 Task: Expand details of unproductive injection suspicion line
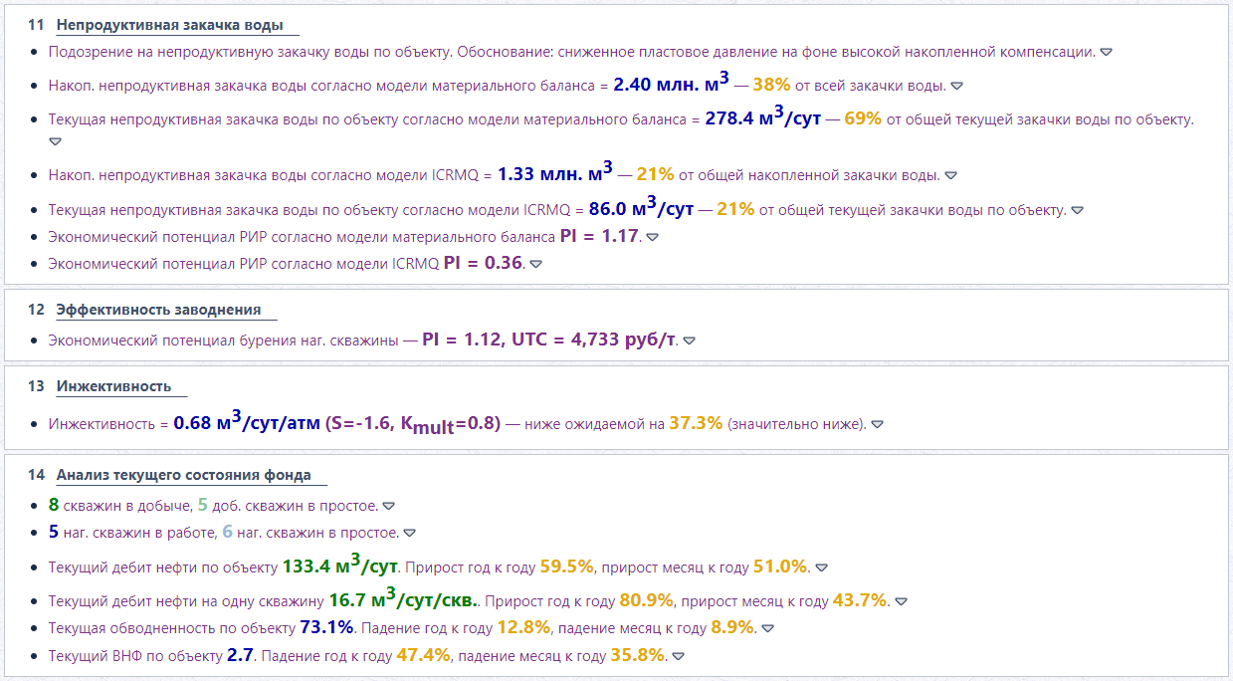coord(1107,51)
